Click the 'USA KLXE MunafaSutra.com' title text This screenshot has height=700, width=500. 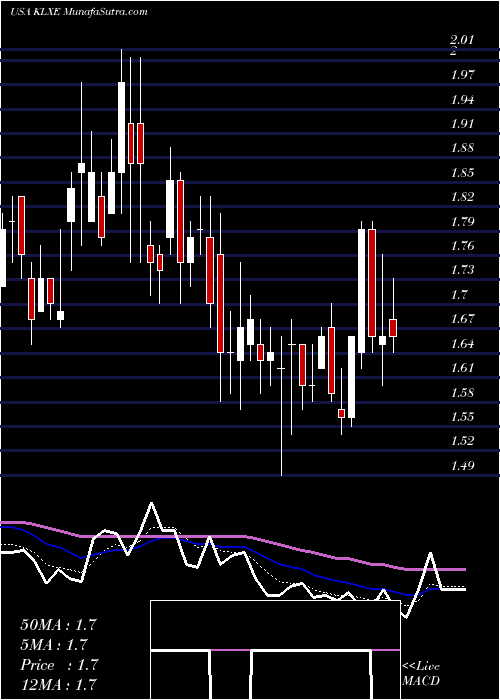pos(79,12)
